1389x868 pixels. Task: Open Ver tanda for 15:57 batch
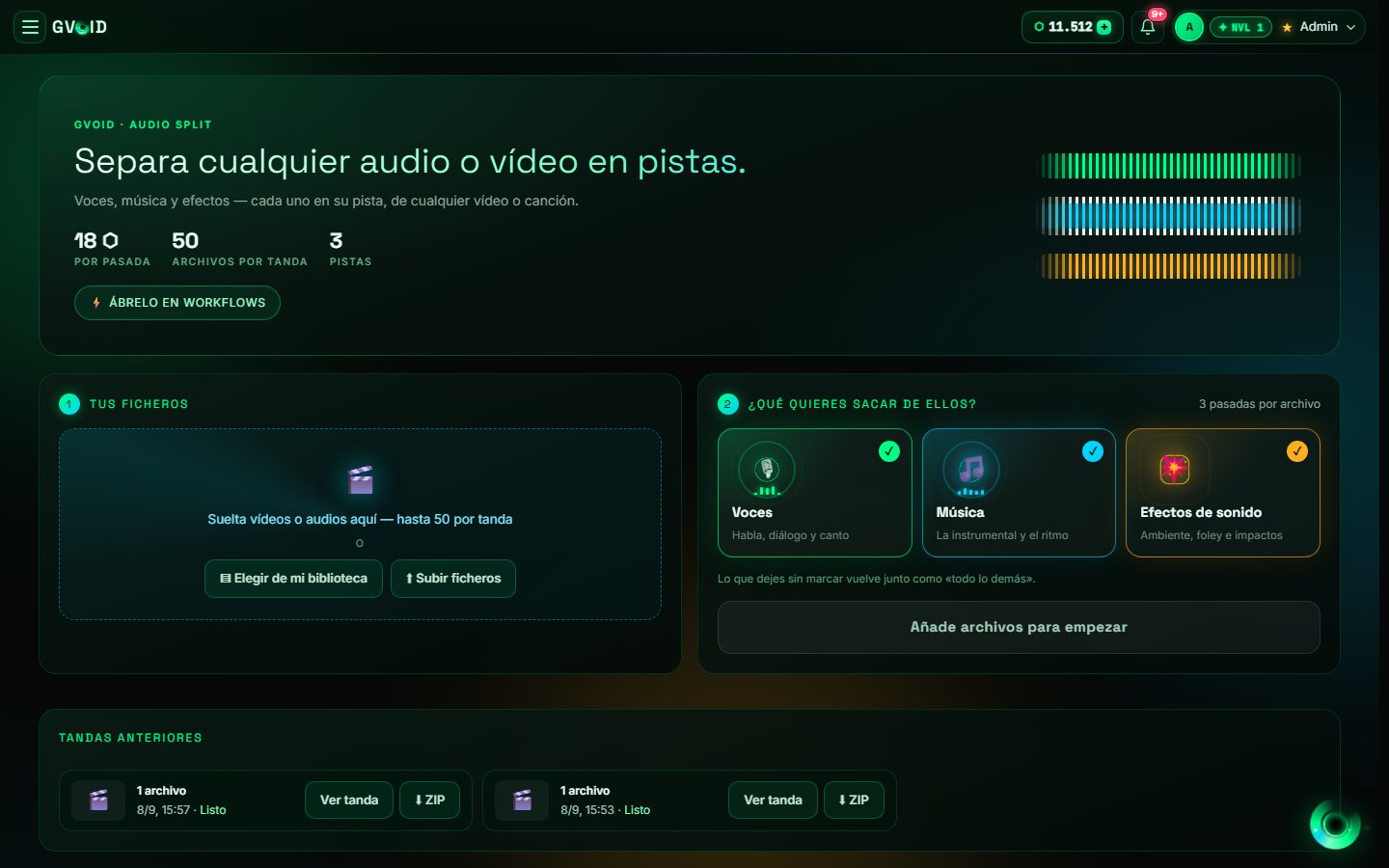(349, 800)
